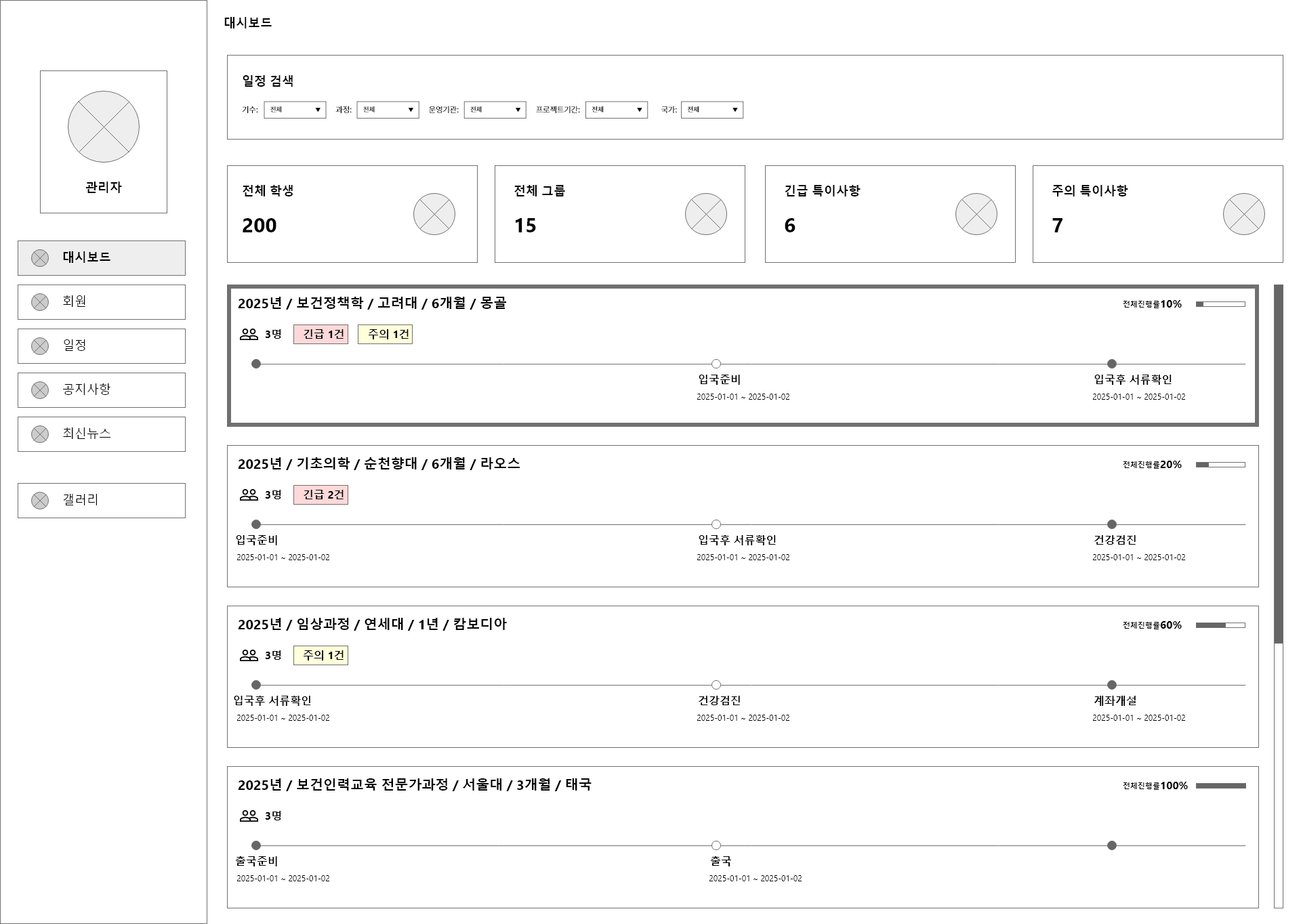Click the admin profile avatar placeholder
Screen dimensions: 1301x924
tap(104, 127)
